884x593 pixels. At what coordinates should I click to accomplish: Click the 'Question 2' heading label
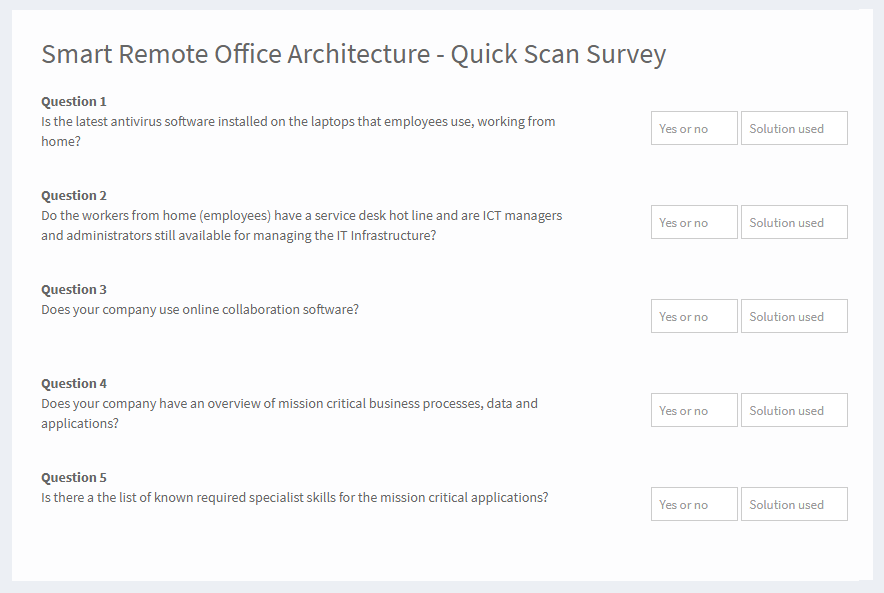point(74,196)
